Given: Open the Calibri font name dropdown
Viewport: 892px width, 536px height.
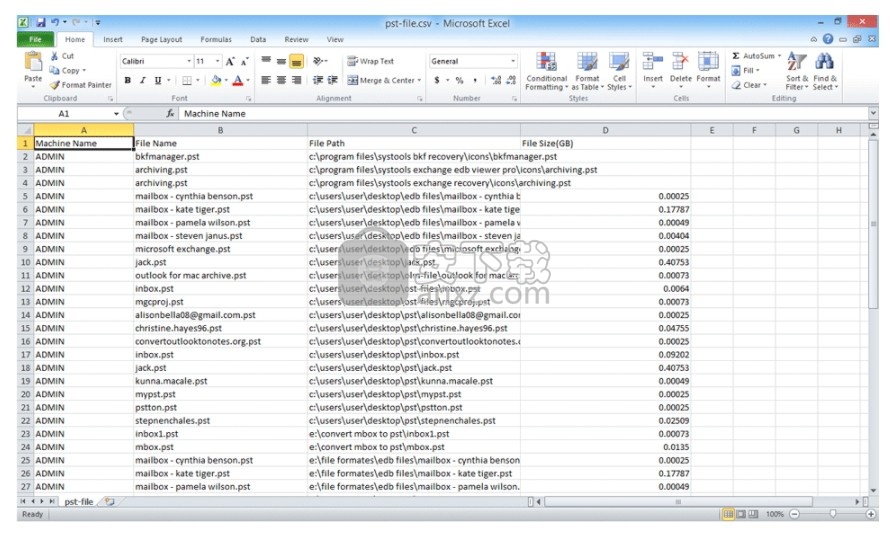Looking at the screenshot, I should [x=189, y=61].
